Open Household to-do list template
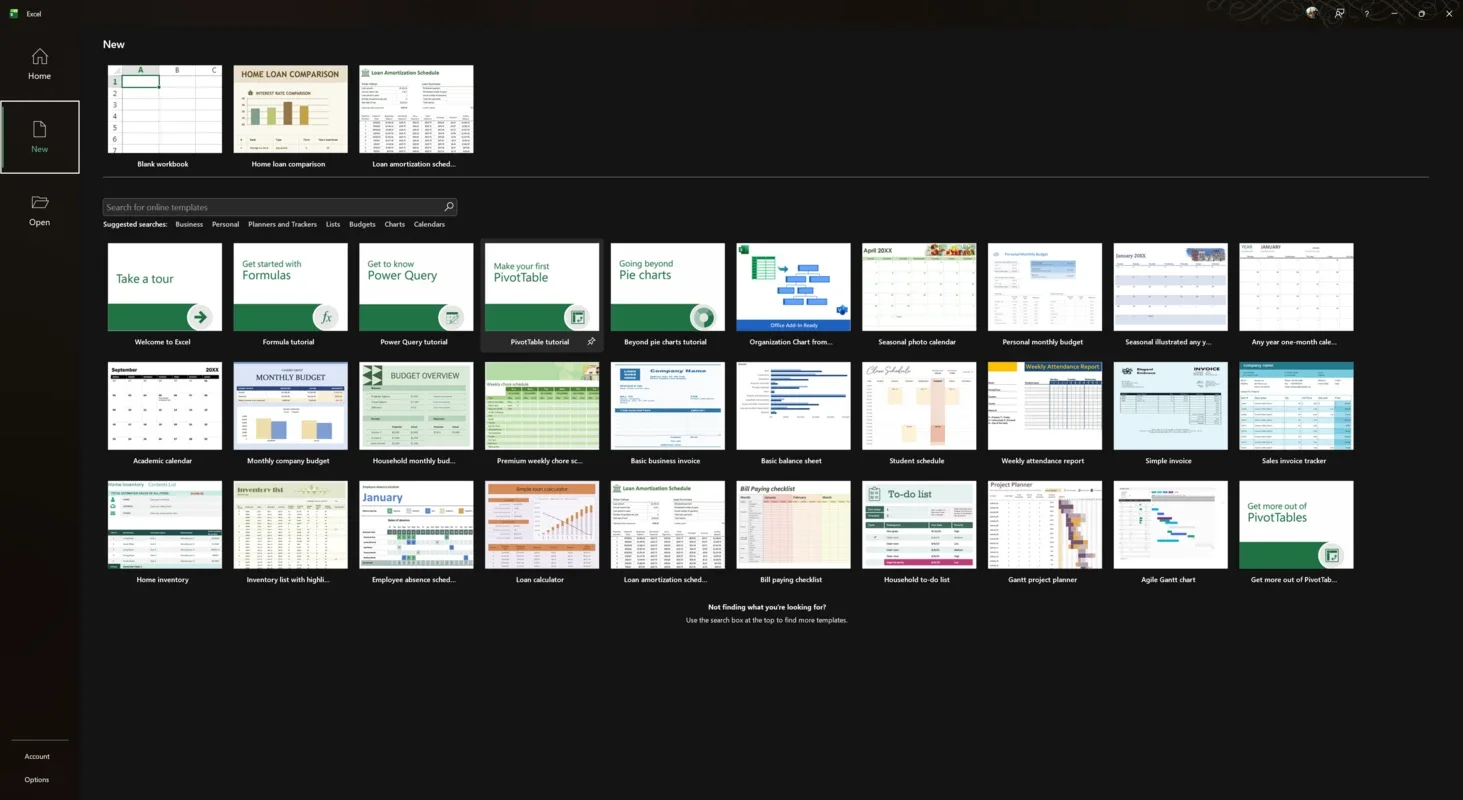 point(919,534)
